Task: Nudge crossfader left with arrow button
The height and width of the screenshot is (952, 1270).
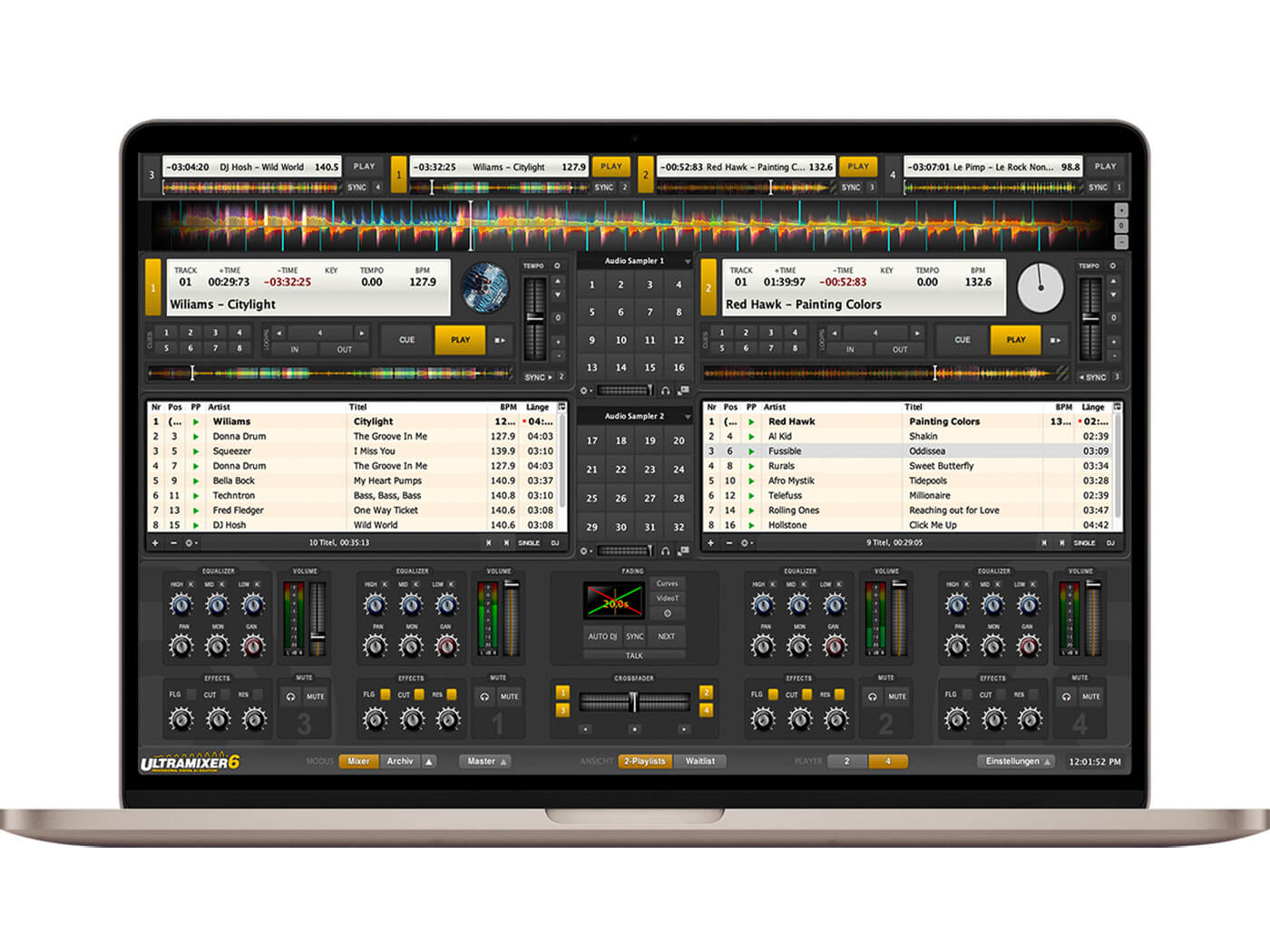Action: coord(585,728)
